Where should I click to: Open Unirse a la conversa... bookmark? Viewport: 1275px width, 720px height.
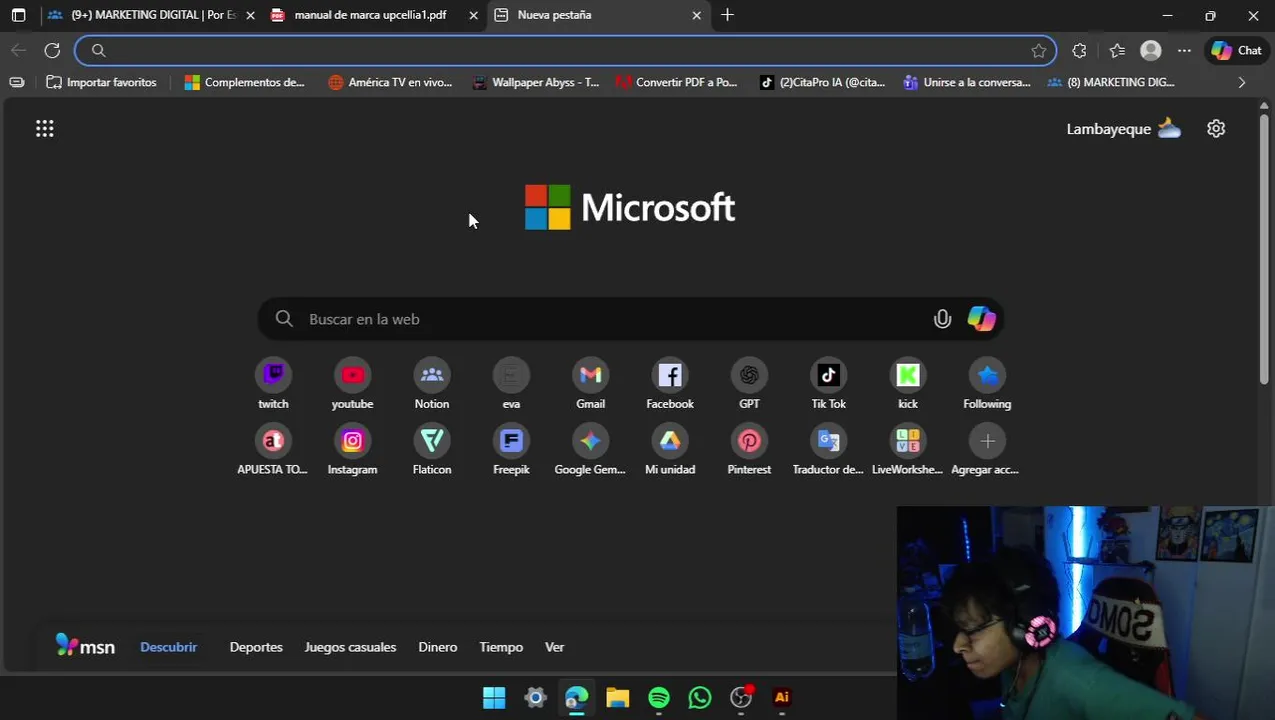(x=966, y=82)
